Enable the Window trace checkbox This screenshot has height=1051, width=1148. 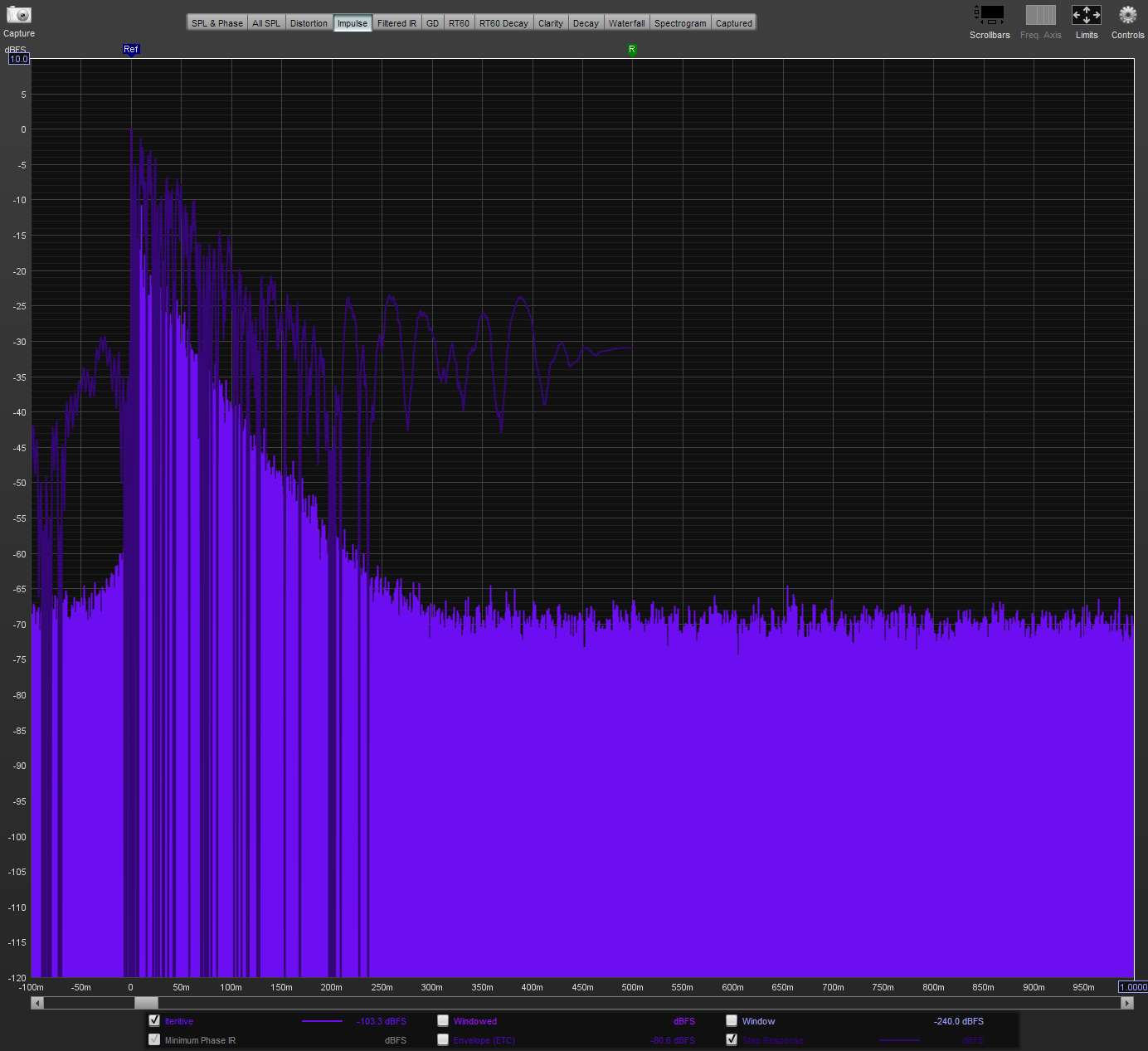(732, 1020)
